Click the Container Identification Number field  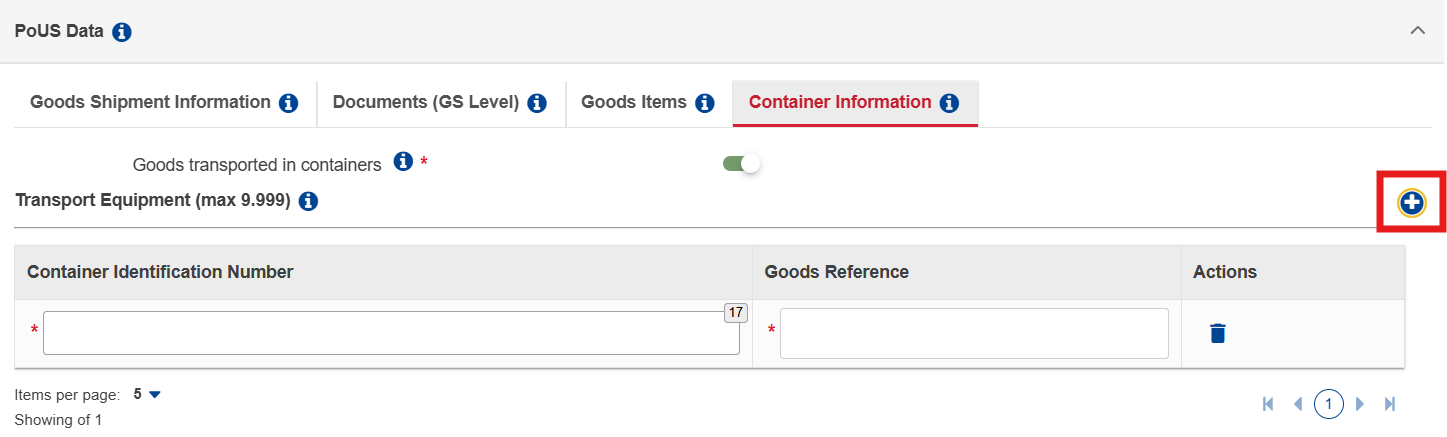(391, 333)
